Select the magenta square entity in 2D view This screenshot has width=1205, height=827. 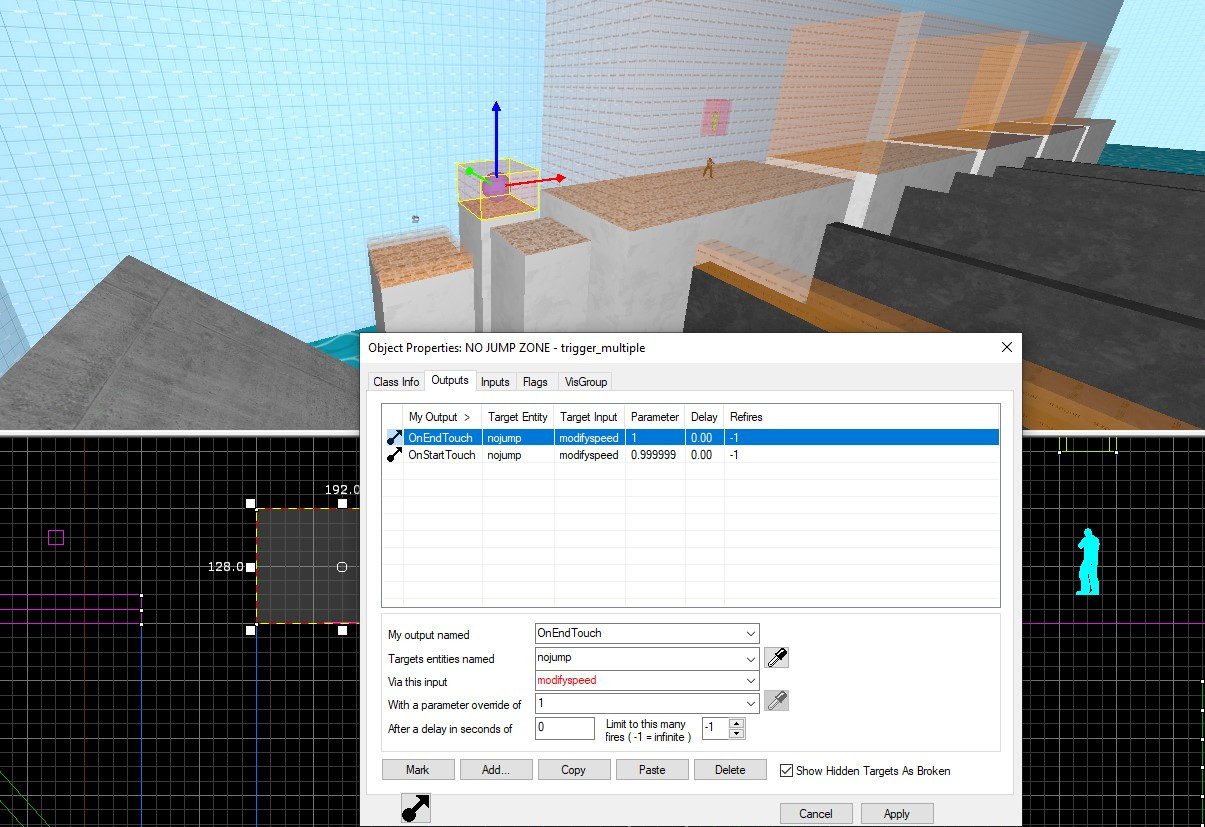[x=56, y=538]
